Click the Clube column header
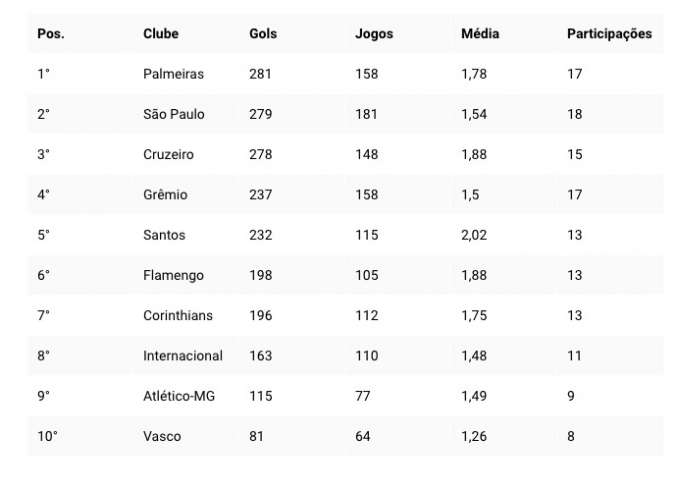 [x=161, y=34]
